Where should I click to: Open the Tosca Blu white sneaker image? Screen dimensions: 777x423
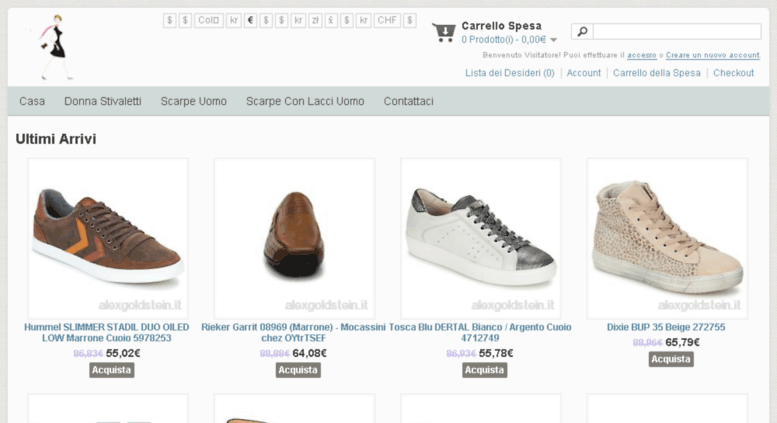481,239
